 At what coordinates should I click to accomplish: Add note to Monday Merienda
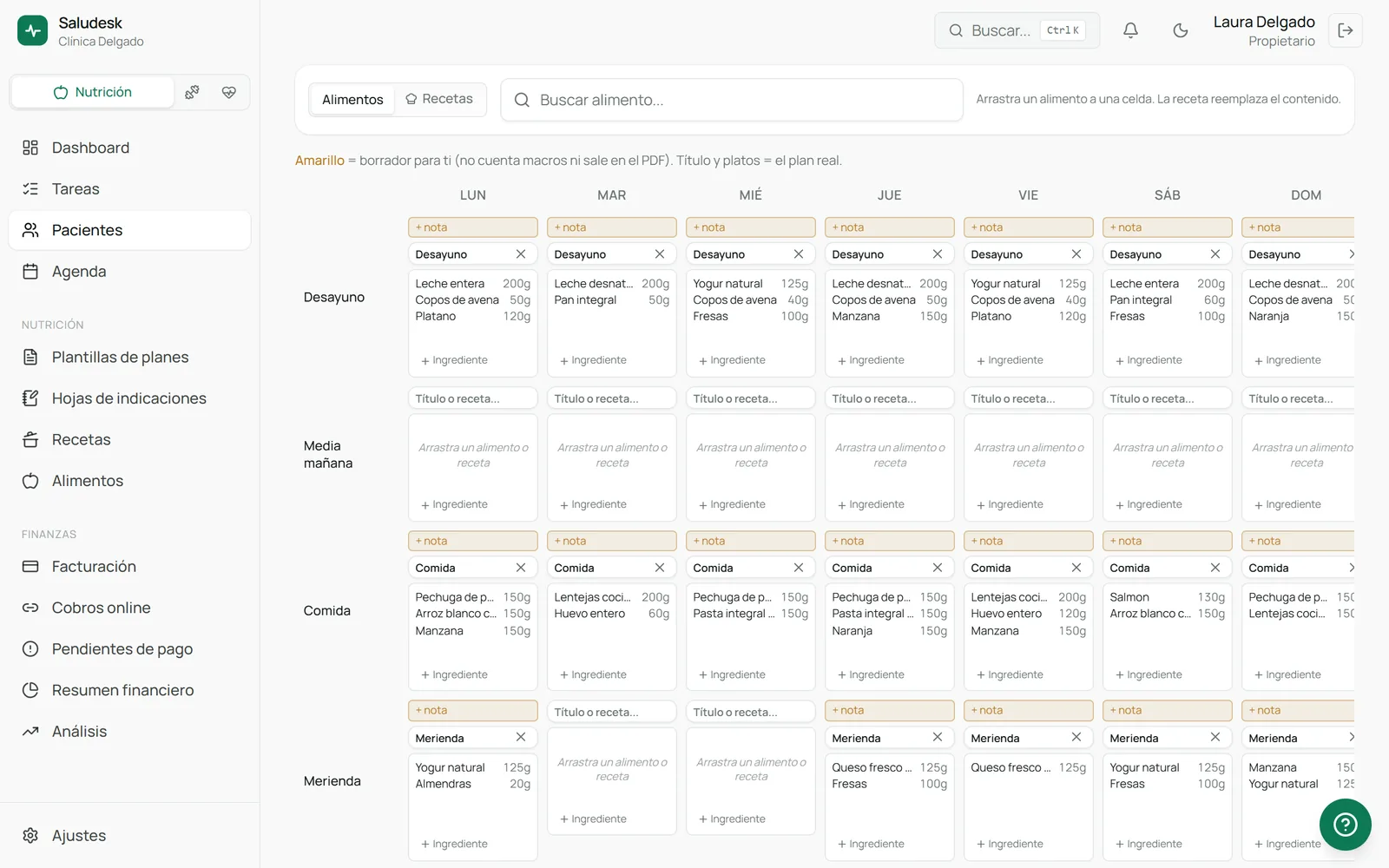[x=473, y=710]
